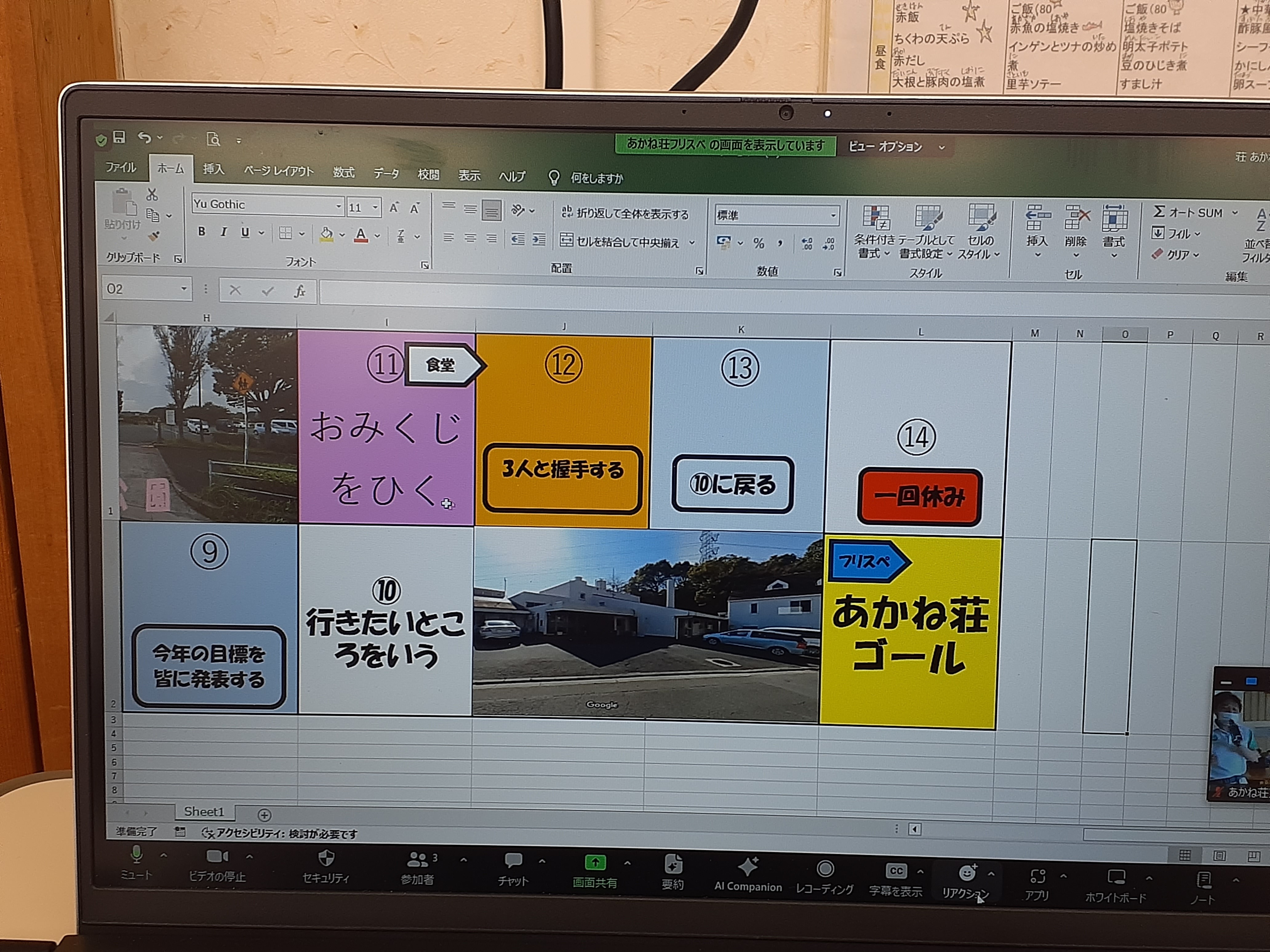Image resolution: width=1270 pixels, height=952 pixels.
Task: Click the ビュー オプション button
Action: [x=885, y=147]
